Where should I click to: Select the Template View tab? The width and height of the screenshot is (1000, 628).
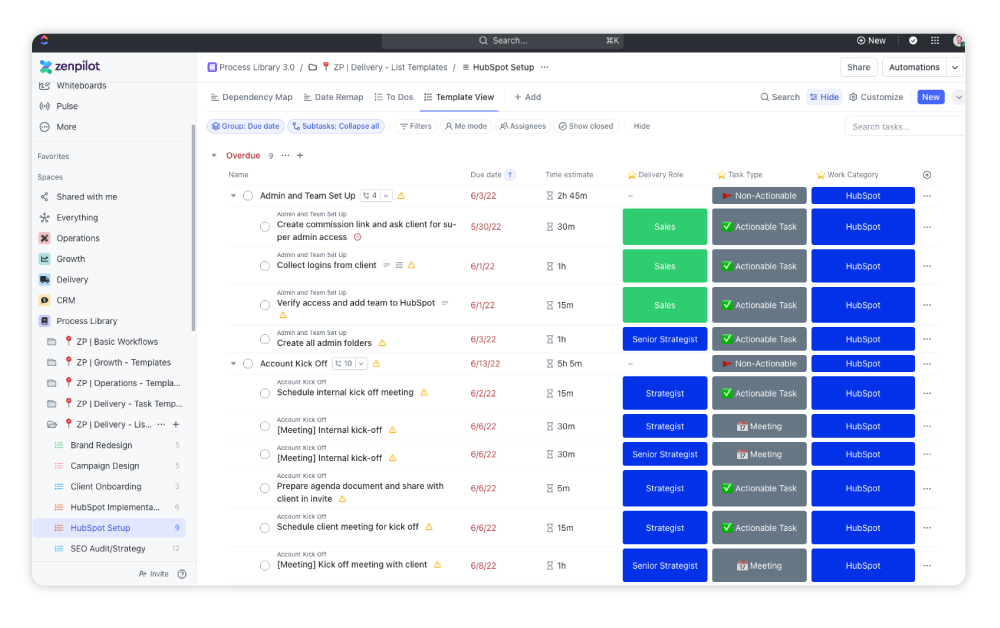(x=459, y=97)
